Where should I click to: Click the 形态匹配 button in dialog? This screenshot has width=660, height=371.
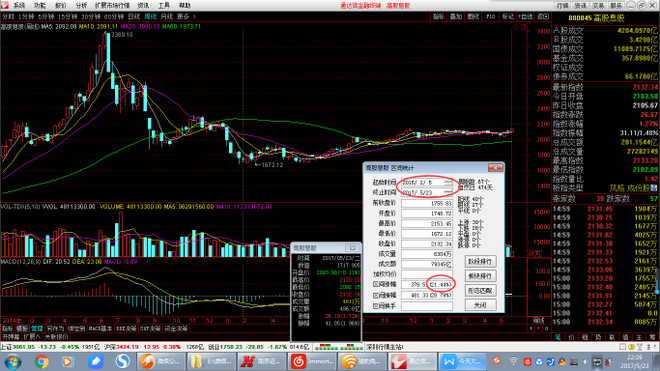(x=480, y=291)
